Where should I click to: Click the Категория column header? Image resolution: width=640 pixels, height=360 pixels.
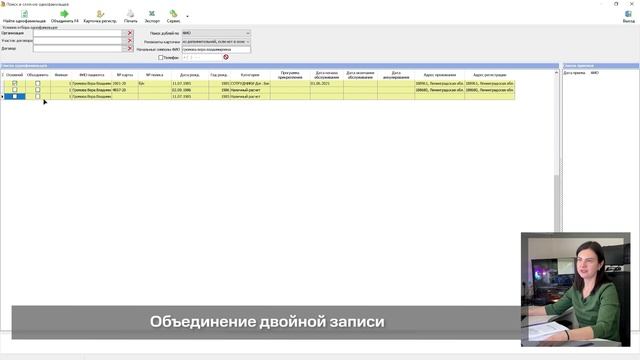pos(250,75)
